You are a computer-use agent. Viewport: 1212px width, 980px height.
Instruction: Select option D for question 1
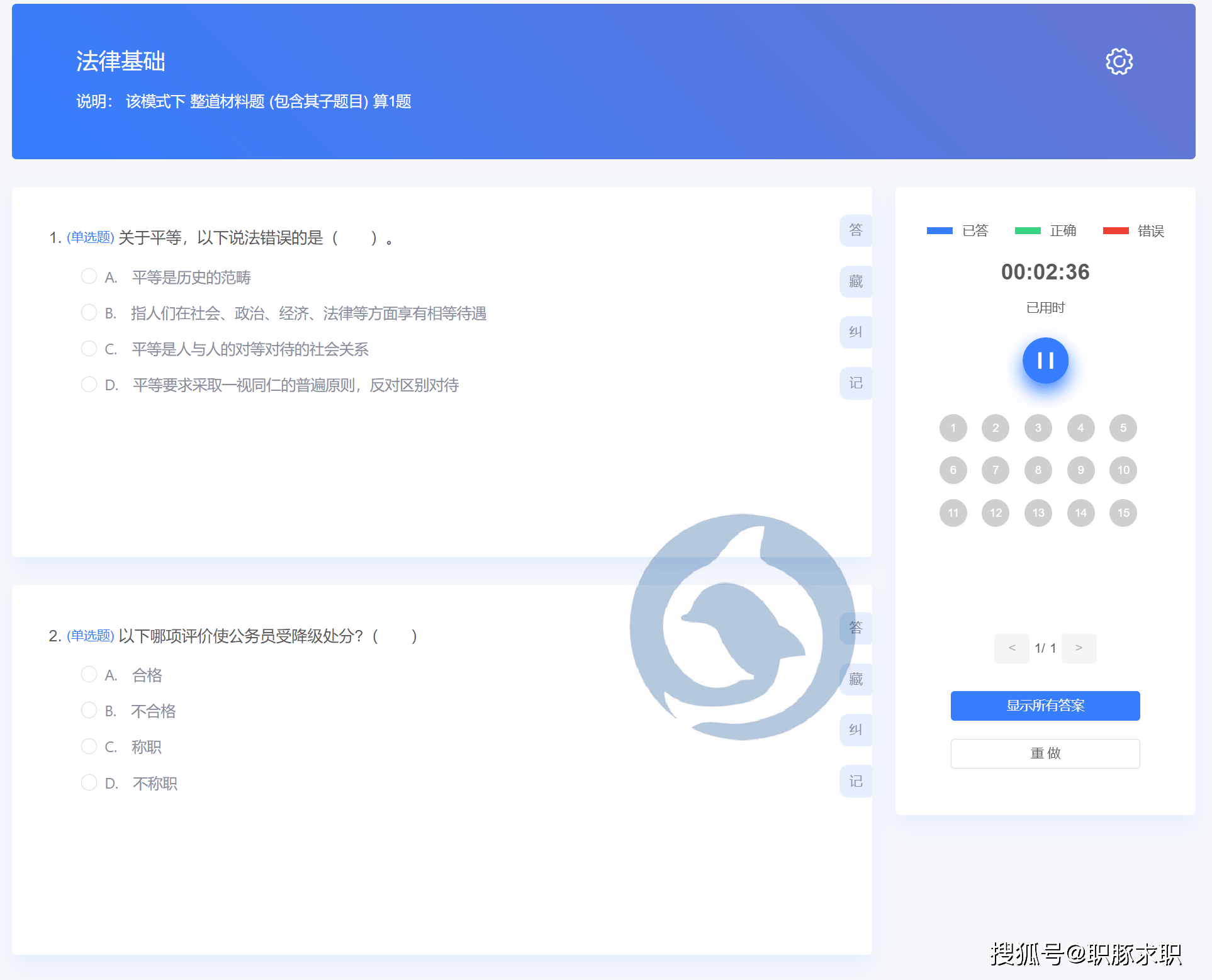pyautogui.click(x=89, y=385)
